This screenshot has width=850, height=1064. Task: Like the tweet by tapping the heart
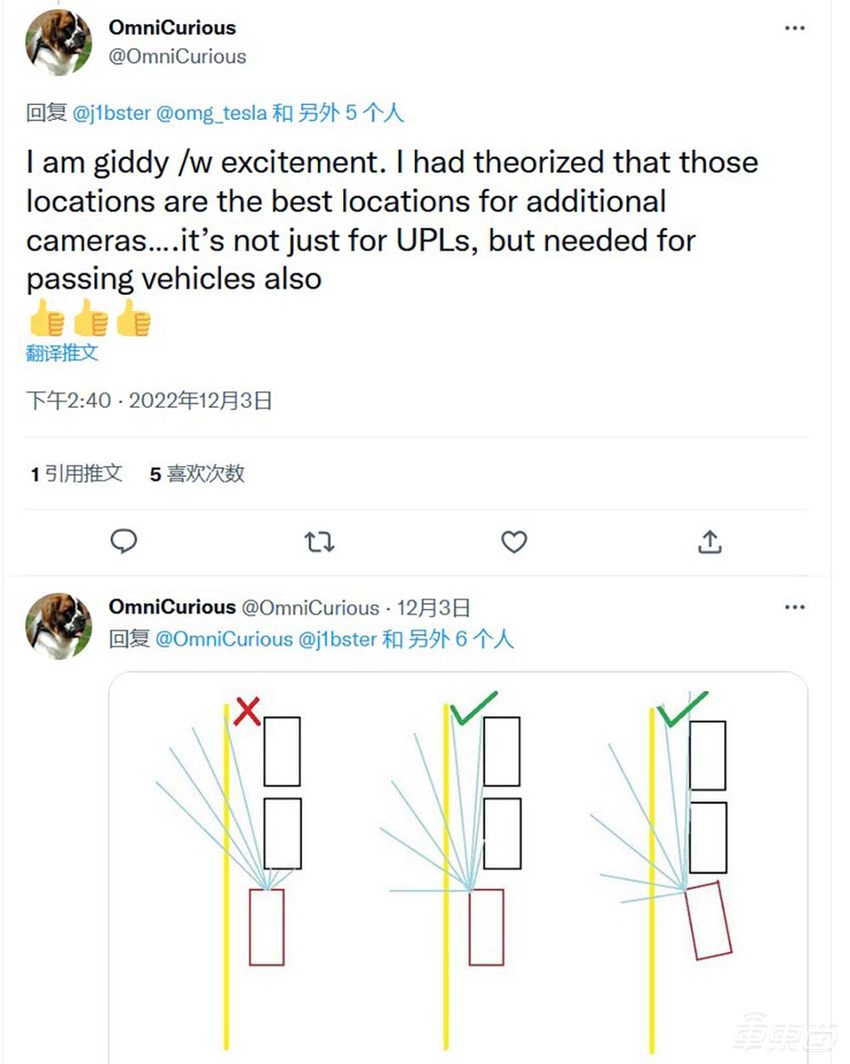[x=514, y=542]
